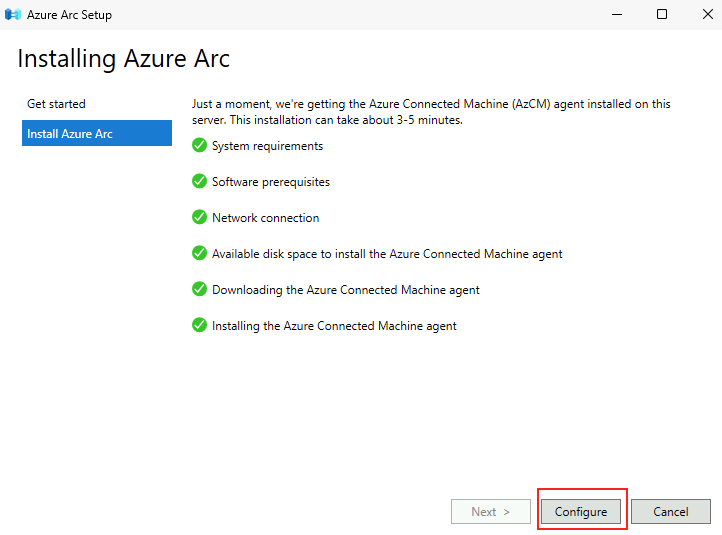The height and width of the screenshot is (535, 722).
Task: Click the green check beside Installing the agent
Action: click(x=199, y=325)
